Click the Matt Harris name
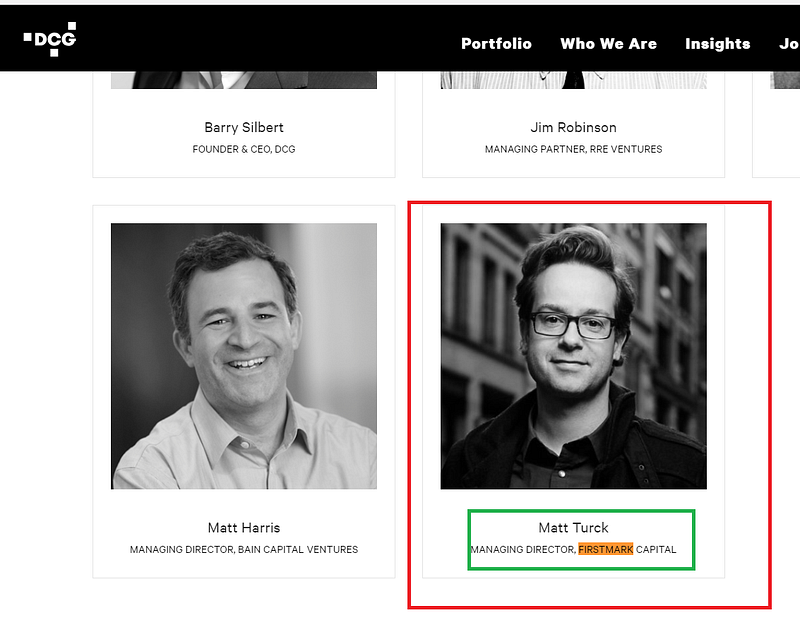The height and width of the screenshot is (618, 800). pos(243,527)
